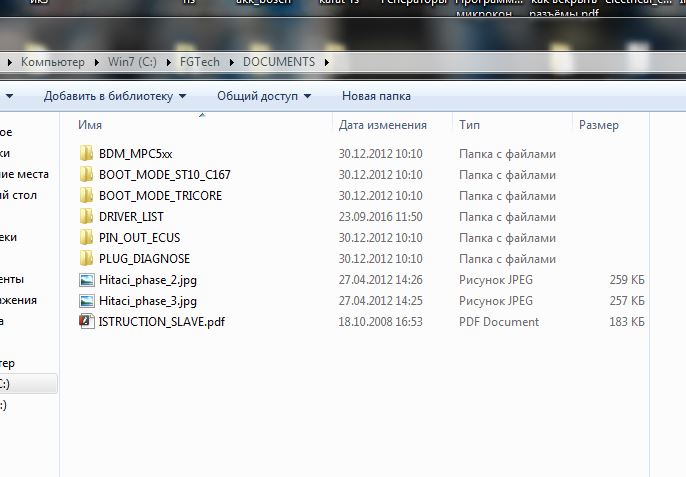
Task: Click the BDM_MPC5xx folder name
Action: point(136,154)
